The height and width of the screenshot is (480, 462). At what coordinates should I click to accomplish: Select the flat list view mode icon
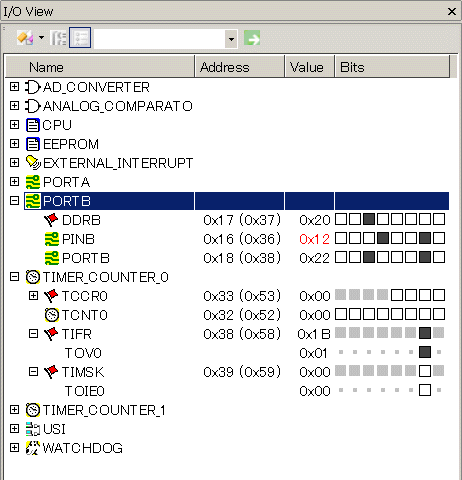pos(80,38)
